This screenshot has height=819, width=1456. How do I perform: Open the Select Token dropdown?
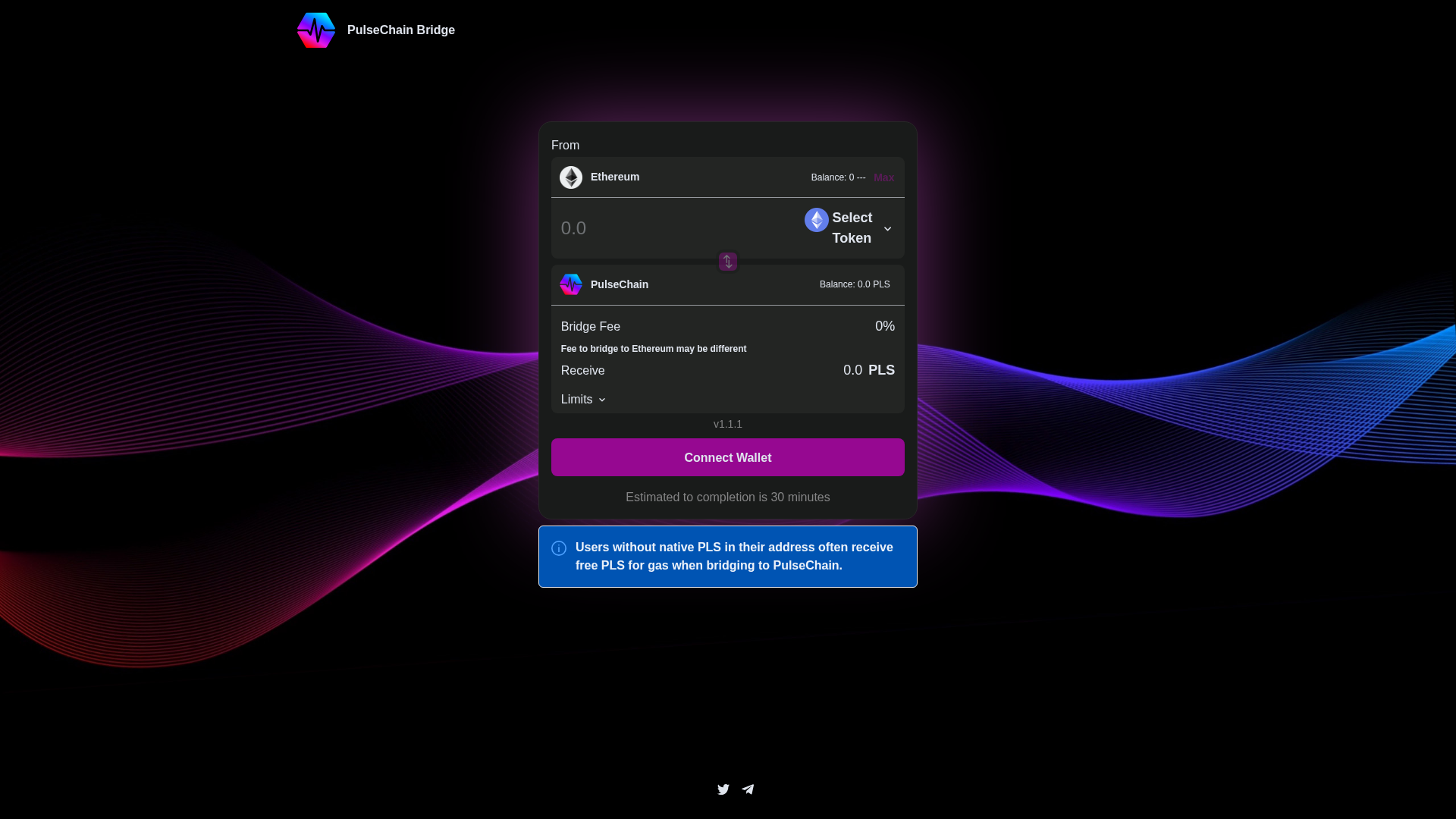click(x=849, y=228)
